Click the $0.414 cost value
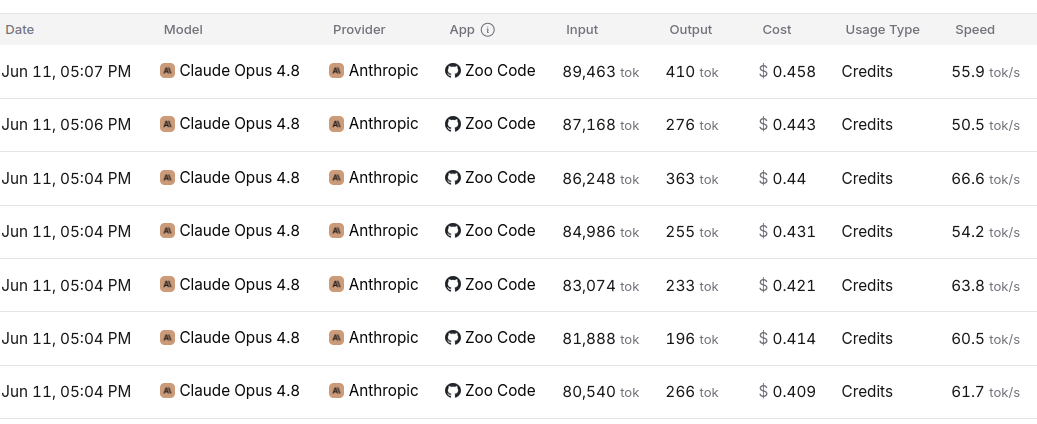The width and height of the screenshot is (1037, 424). click(787, 339)
